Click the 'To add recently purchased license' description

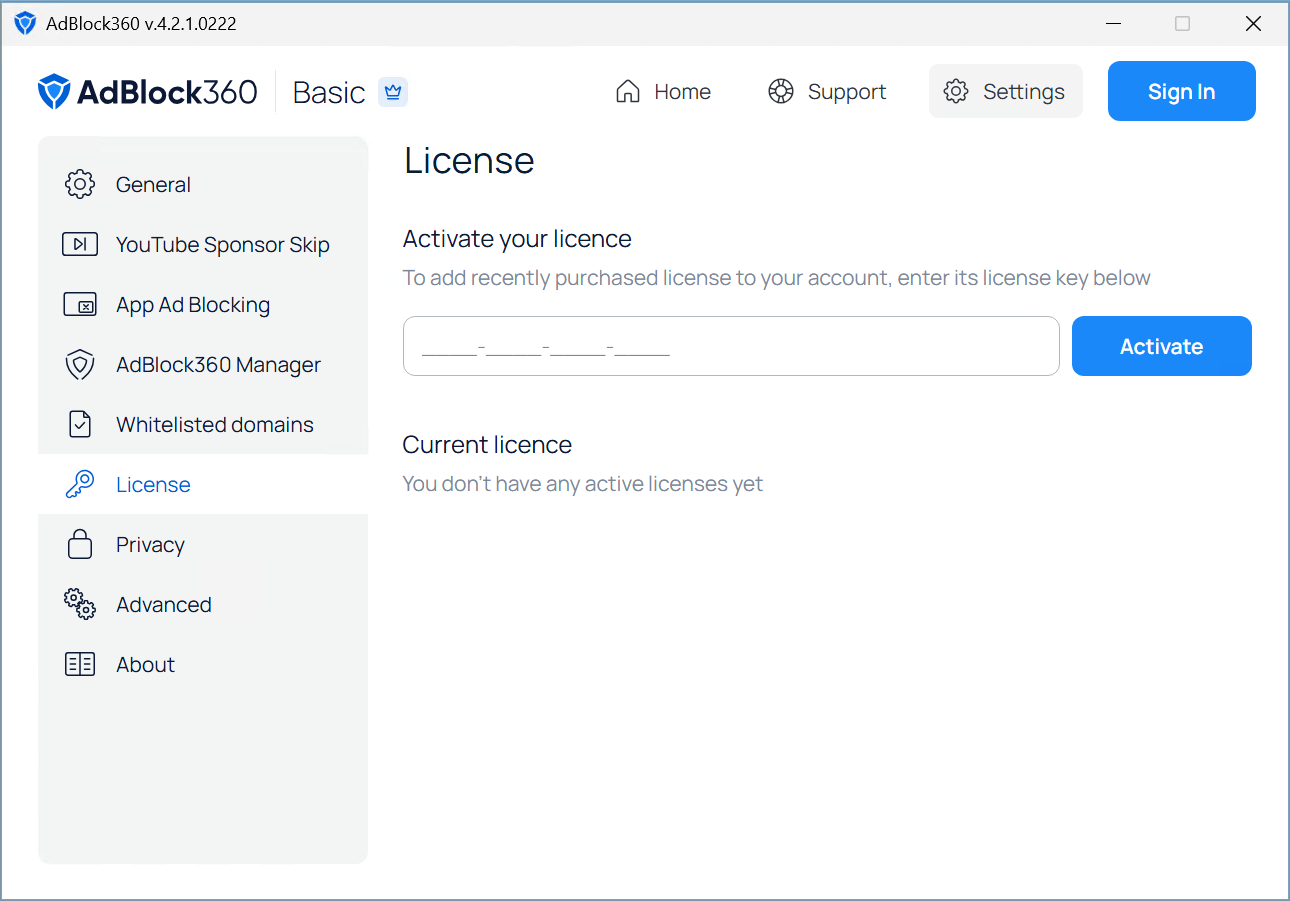[777, 278]
